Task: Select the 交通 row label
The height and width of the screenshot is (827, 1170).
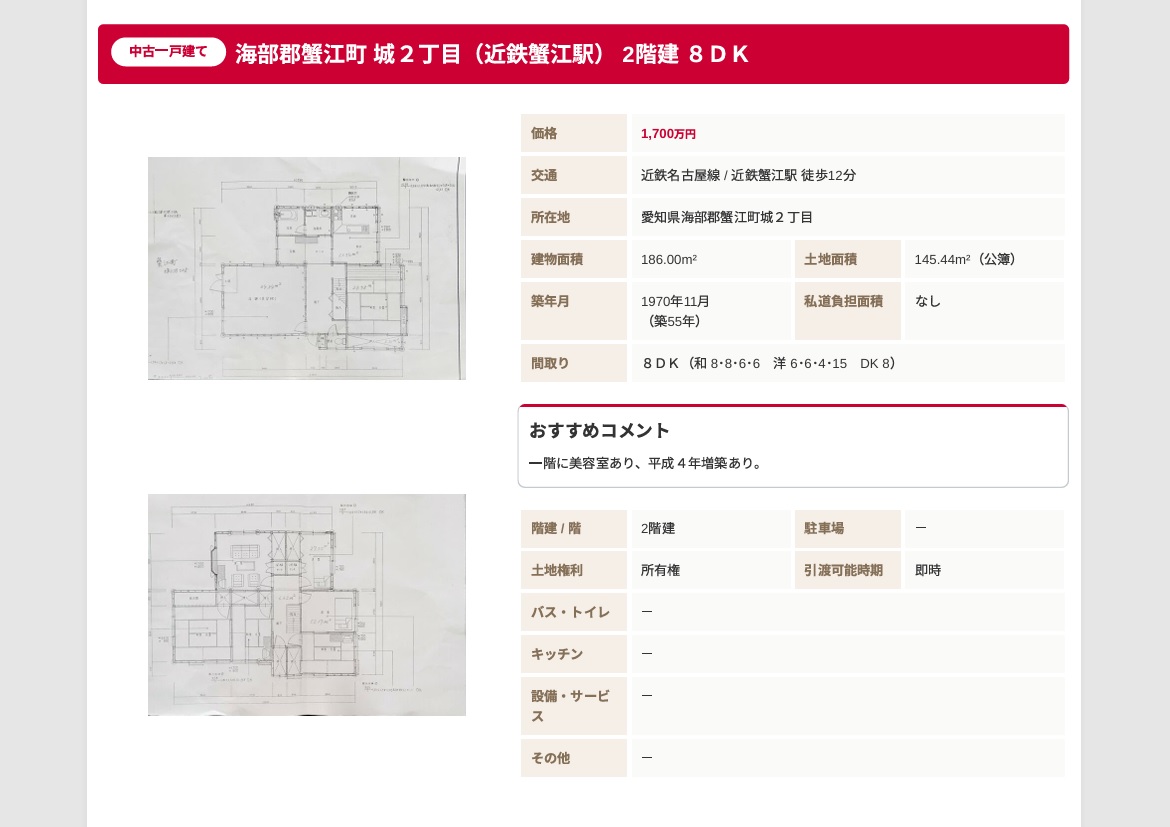Action: point(544,175)
